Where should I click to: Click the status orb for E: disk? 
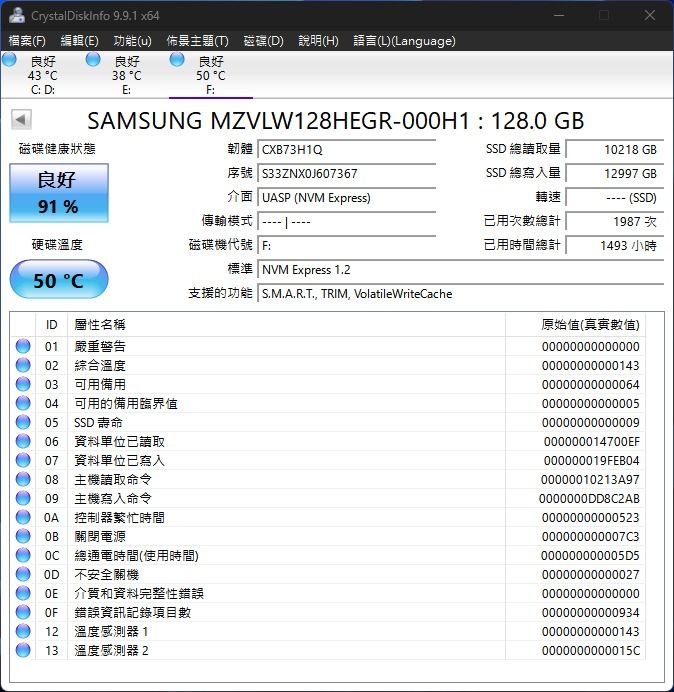point(93,60)
